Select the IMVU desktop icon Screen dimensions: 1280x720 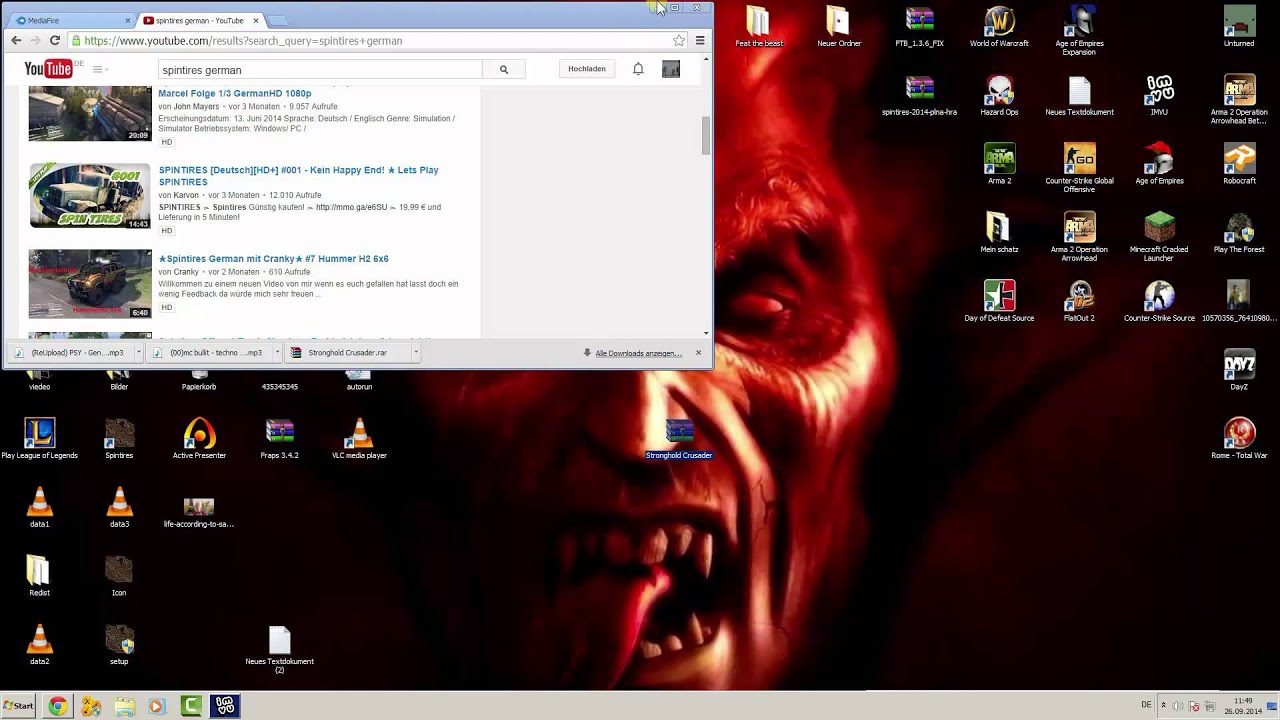[x=1159, y=96]
